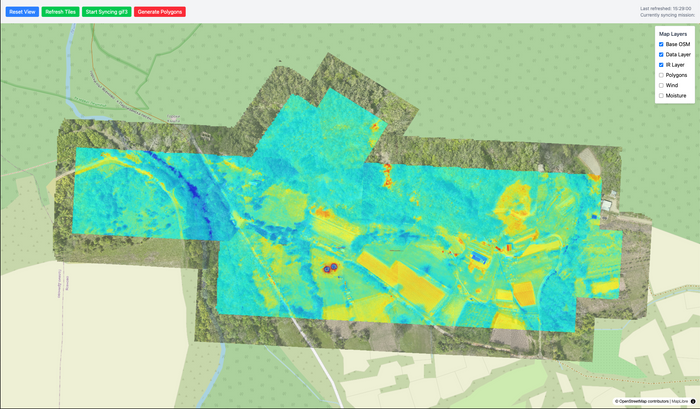700x409 pixels.
Task: Disable the Data Layer checkbox
Action: coord(661,54)
